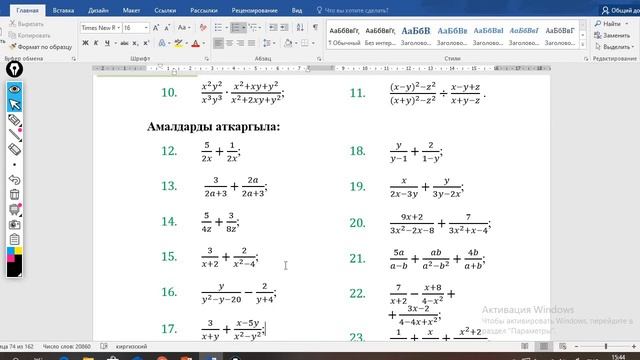Increase paragraph indent

point(284,27)
